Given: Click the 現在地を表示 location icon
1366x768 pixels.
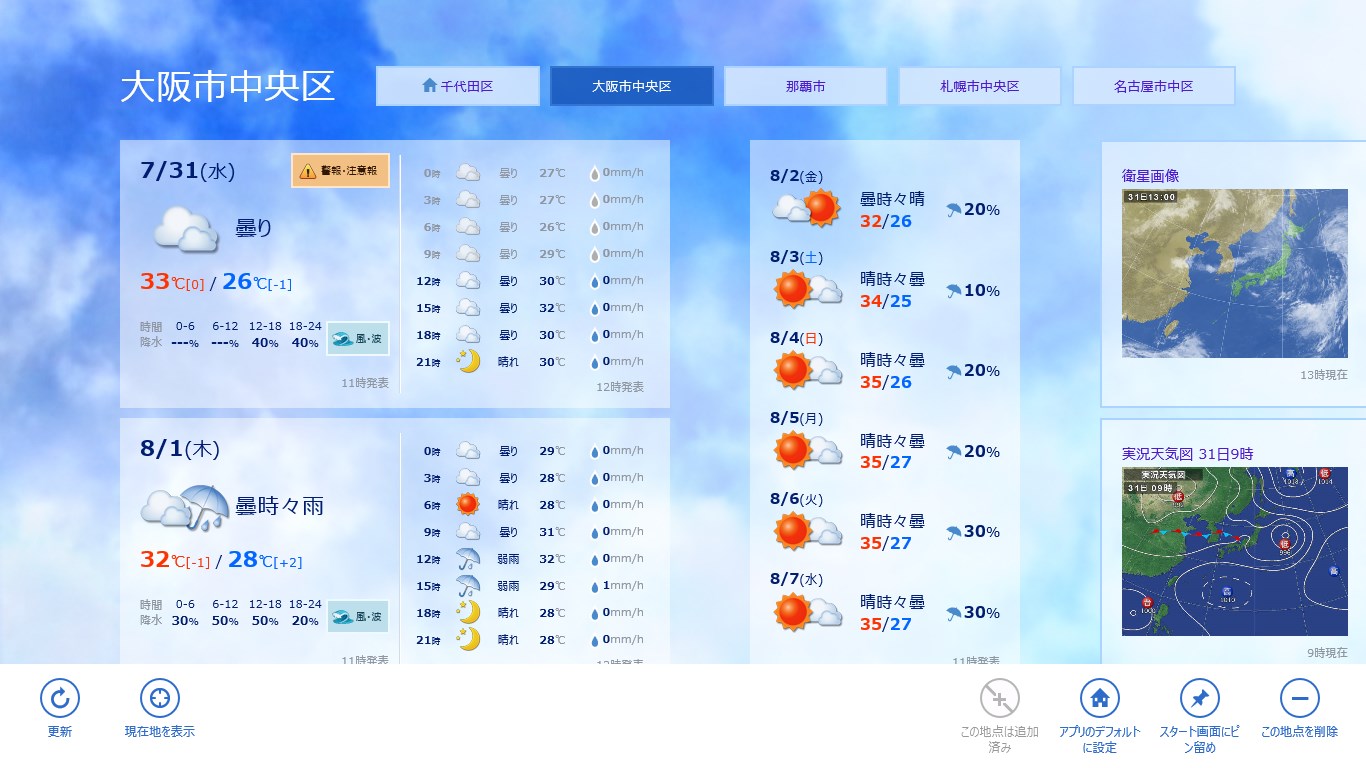Looking at the screenshot, I should pyautogui.click(x=160, y=698).
